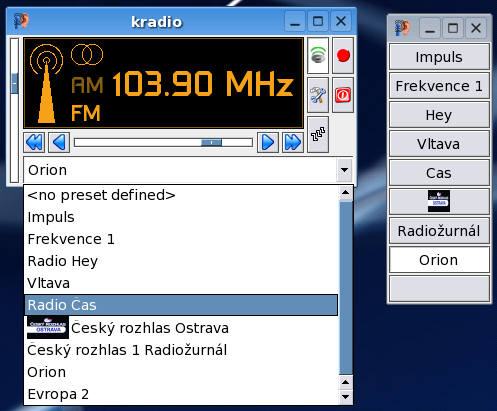The height and width of the screenshot is (411, 497).
Task: Select Český rozhlas Ostrava in the list
Action: 182,328
